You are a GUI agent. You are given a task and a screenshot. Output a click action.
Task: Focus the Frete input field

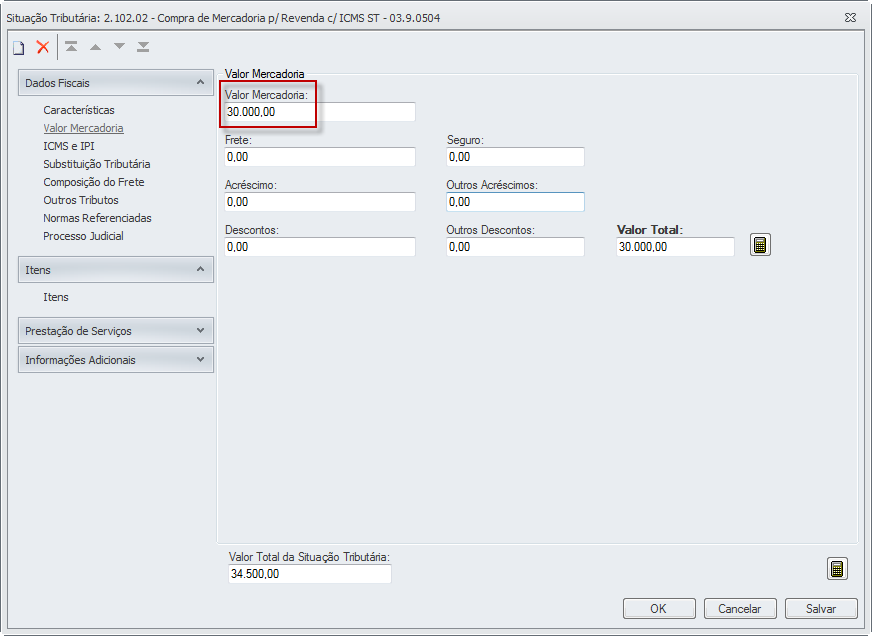(320, 157)
